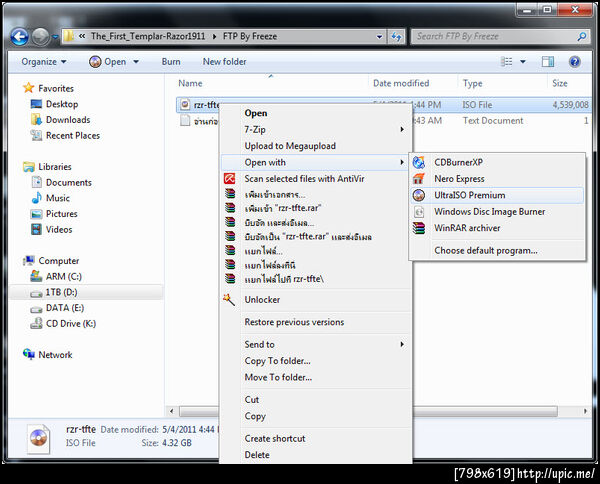Click the breadcrumb arrow after The_First_Templar-Razor1911
600x484 pixels.
tap(214, 36)
